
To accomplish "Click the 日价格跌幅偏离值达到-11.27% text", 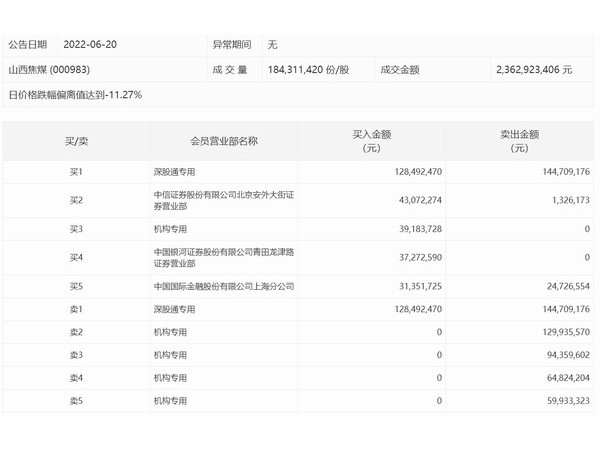I will coord(76,95).
